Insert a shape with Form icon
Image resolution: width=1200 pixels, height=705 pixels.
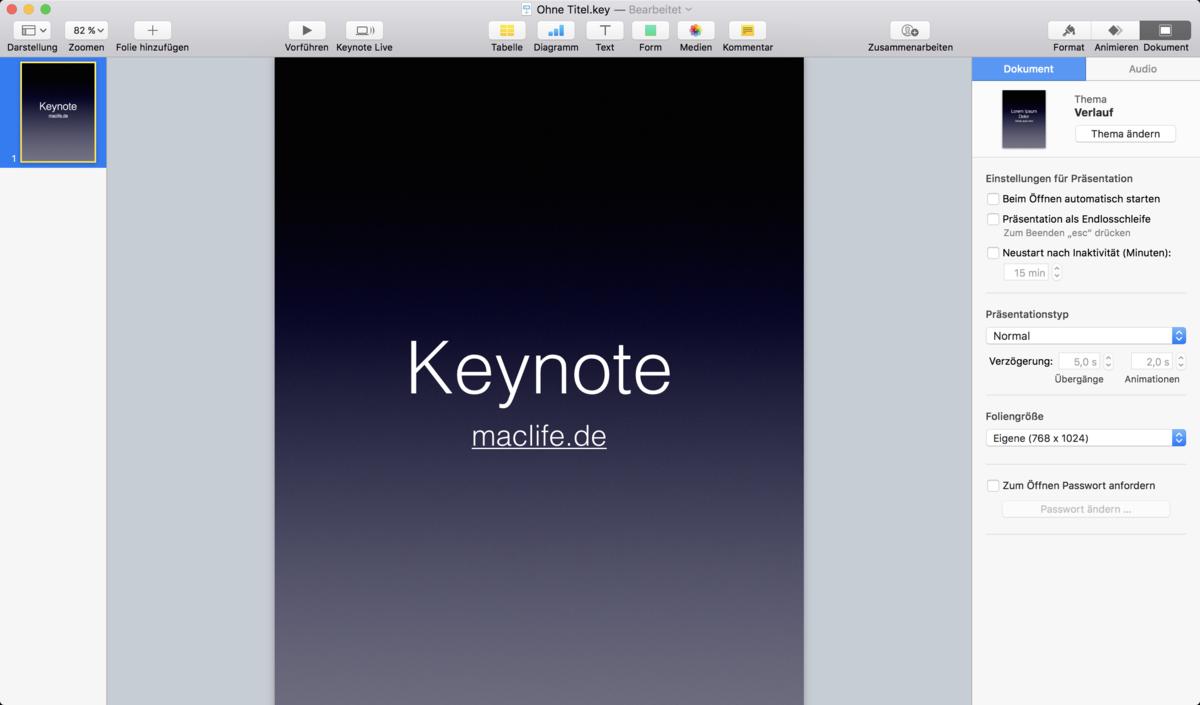[x=650, y=31]
